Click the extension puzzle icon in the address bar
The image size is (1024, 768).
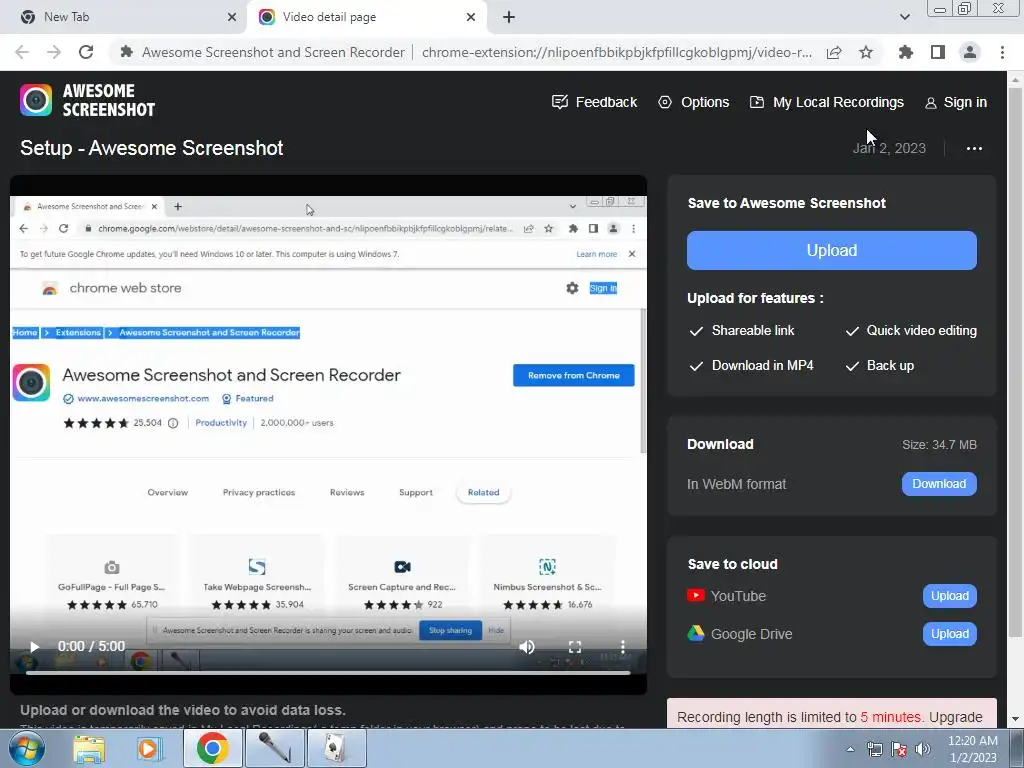(127, 52)
